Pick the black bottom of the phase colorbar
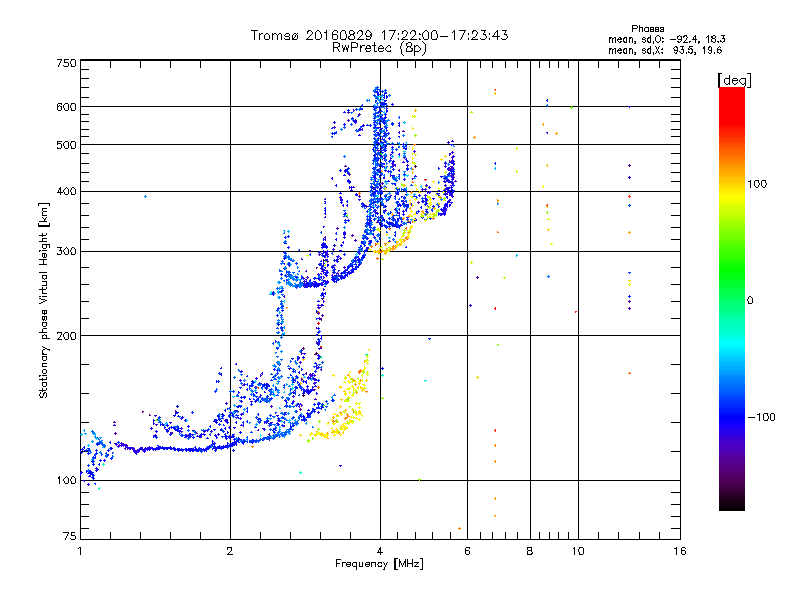Screen dimensions: 800x600 [732, 503]
